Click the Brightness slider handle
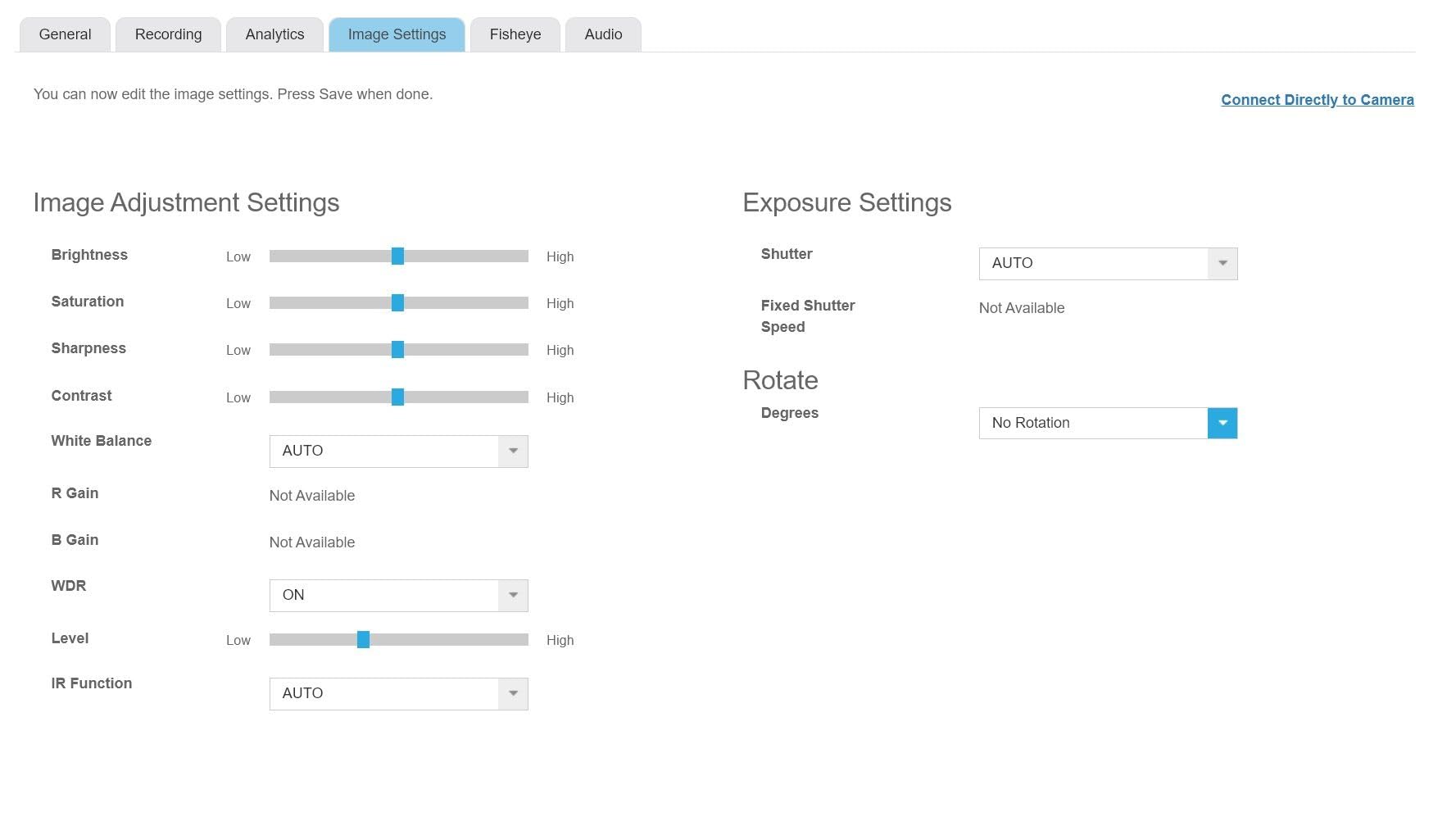Viewport: 1456px width, 835px height. click(397, 256)
